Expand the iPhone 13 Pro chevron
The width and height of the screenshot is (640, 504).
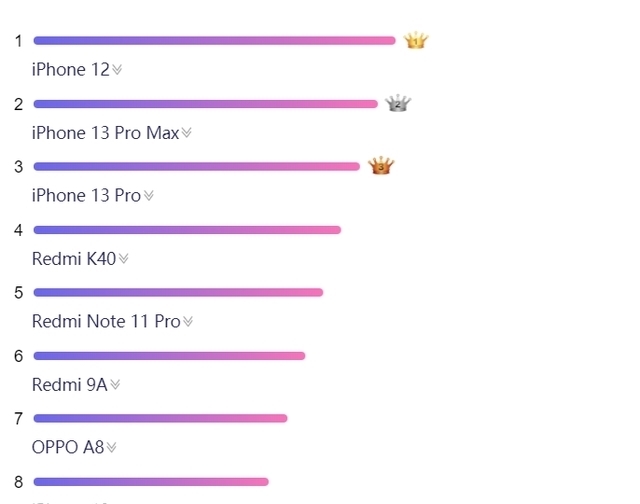coord(149,195)
